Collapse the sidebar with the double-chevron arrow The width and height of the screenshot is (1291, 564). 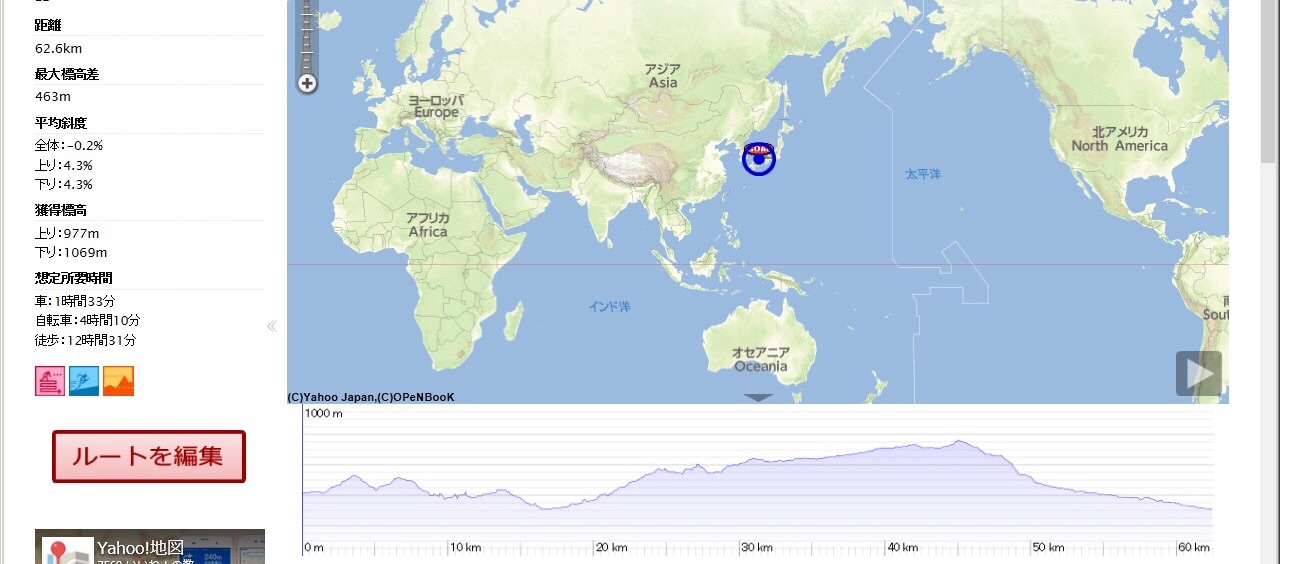point(272,326)
